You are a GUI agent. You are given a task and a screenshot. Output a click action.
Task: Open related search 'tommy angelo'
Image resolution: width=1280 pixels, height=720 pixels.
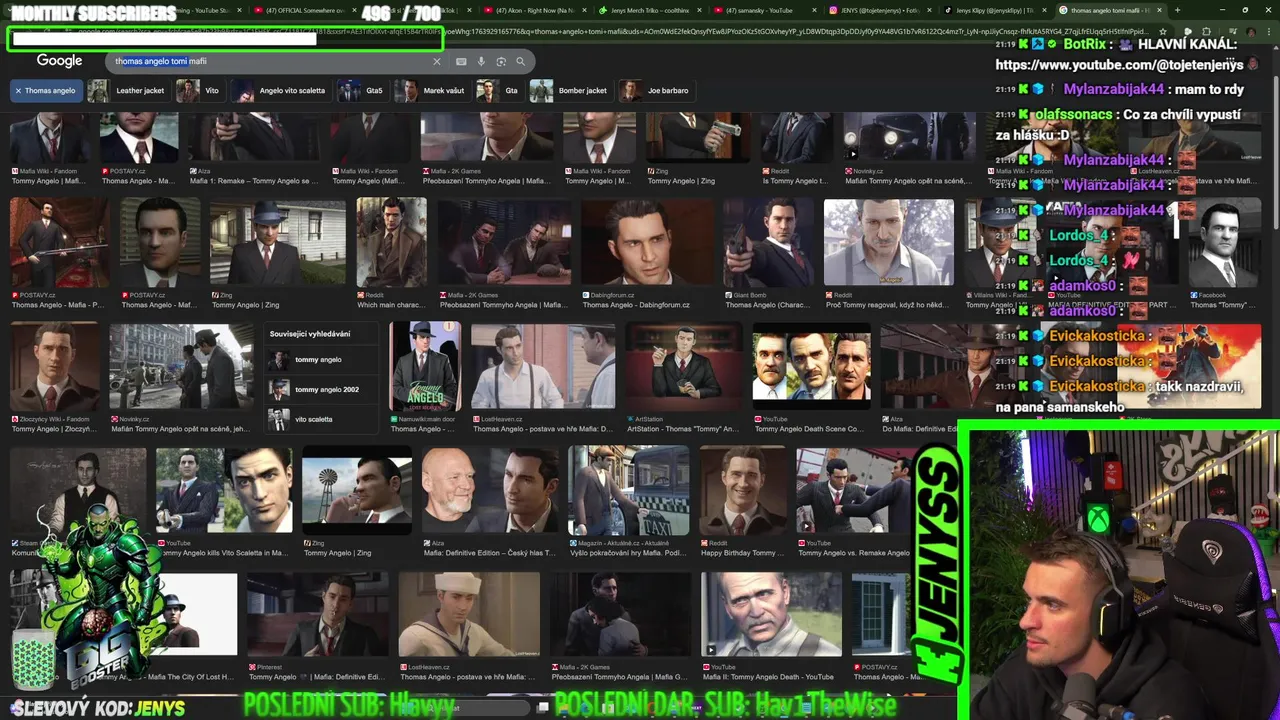tap(322, 360)
